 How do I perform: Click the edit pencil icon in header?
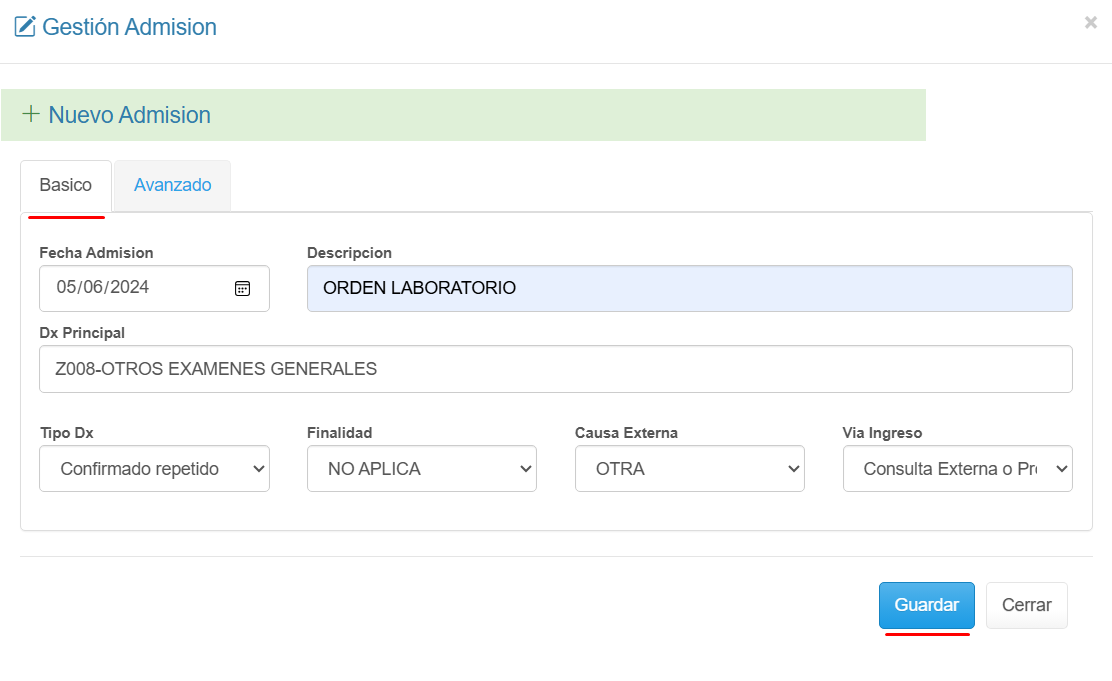[x=25, y=27]
